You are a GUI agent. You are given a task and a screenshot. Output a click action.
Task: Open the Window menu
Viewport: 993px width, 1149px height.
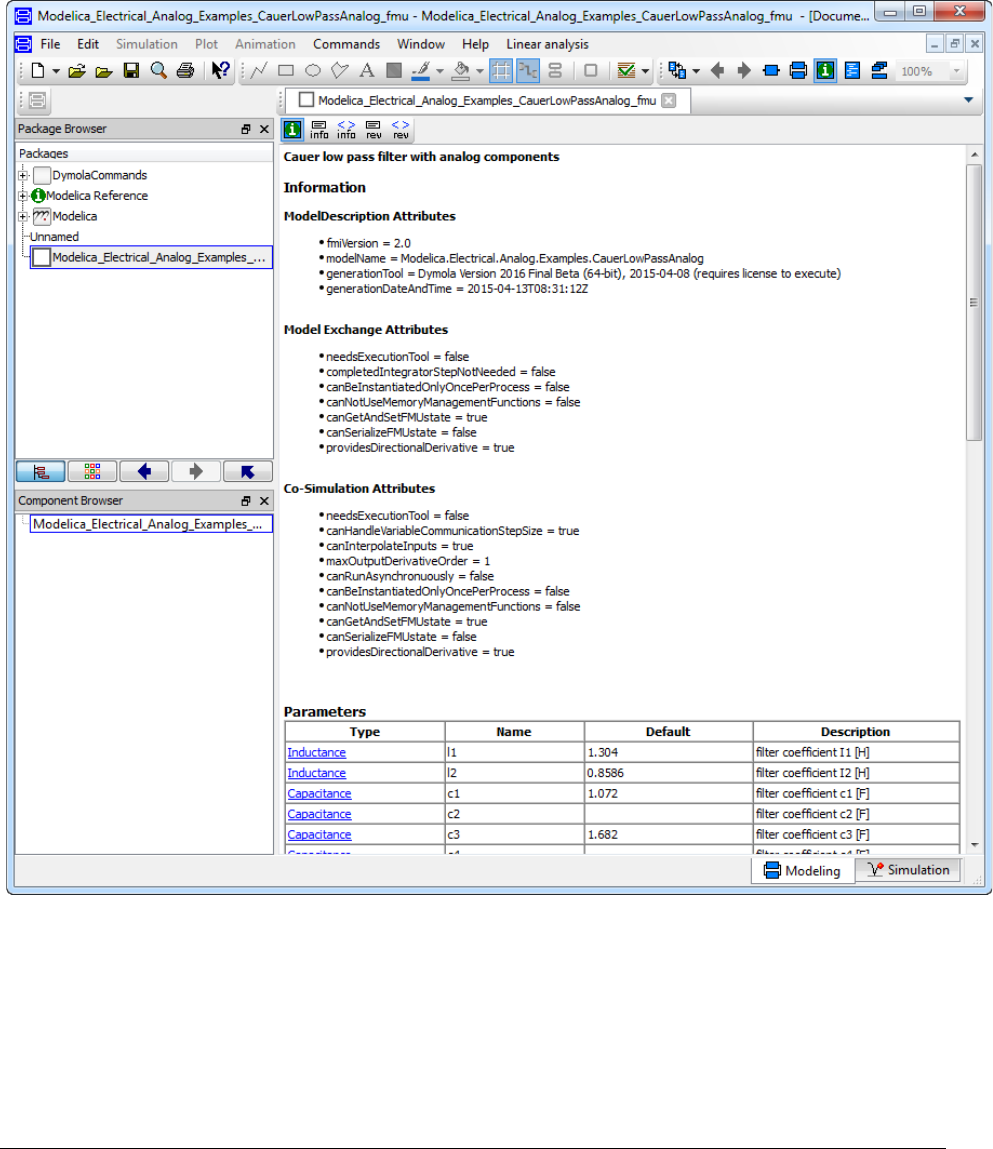(421, 44)
